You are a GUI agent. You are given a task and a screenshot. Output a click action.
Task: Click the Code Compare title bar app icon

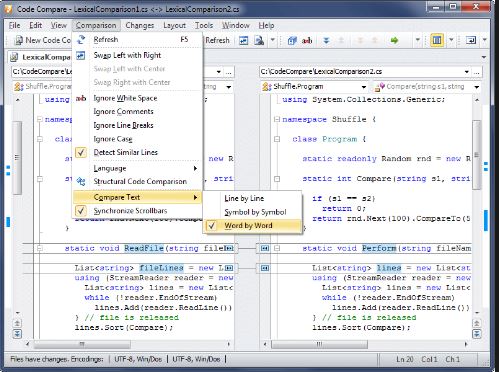pos(9,9)
